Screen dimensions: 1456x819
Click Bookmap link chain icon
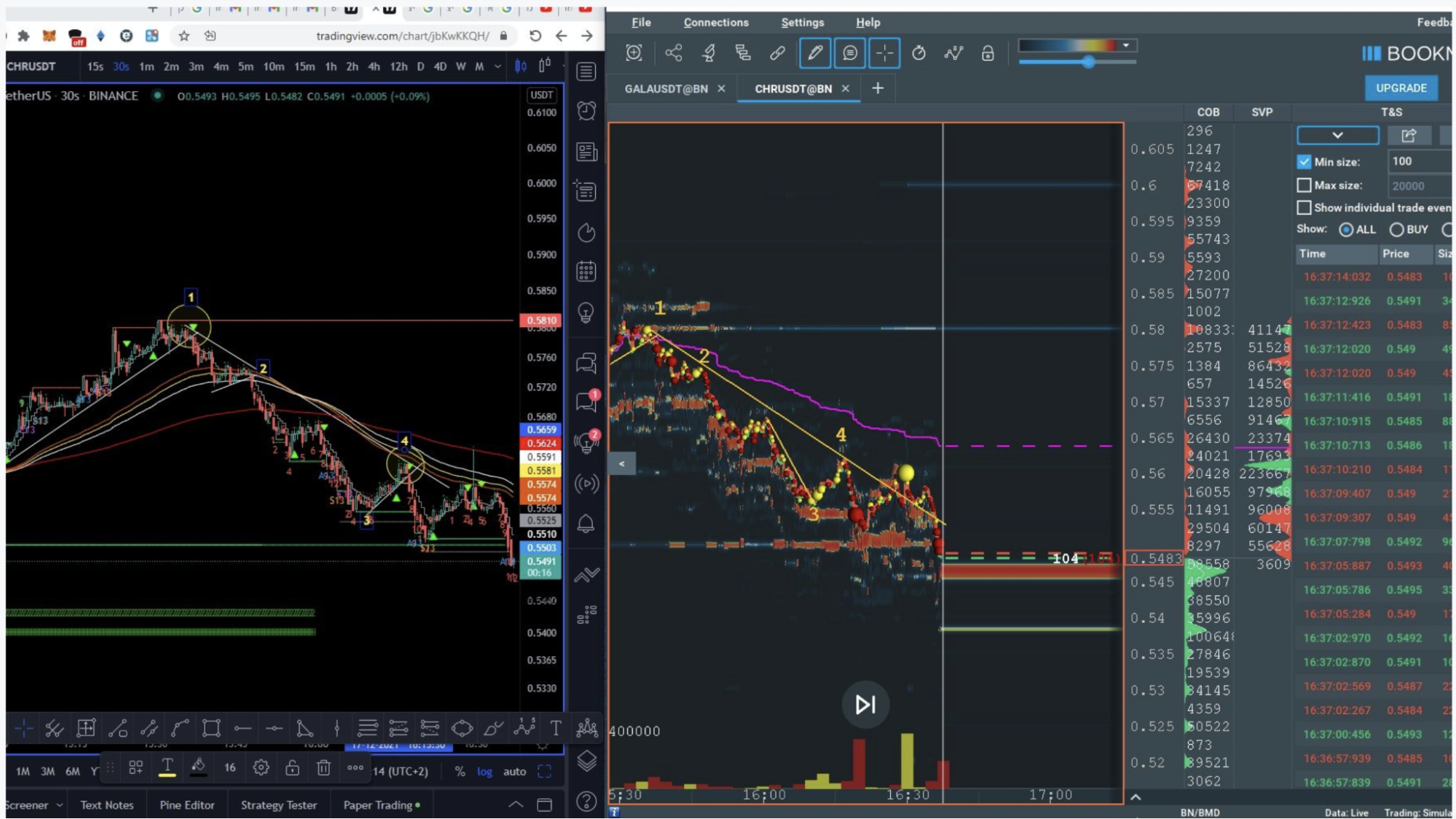click(x=777, y=53)
